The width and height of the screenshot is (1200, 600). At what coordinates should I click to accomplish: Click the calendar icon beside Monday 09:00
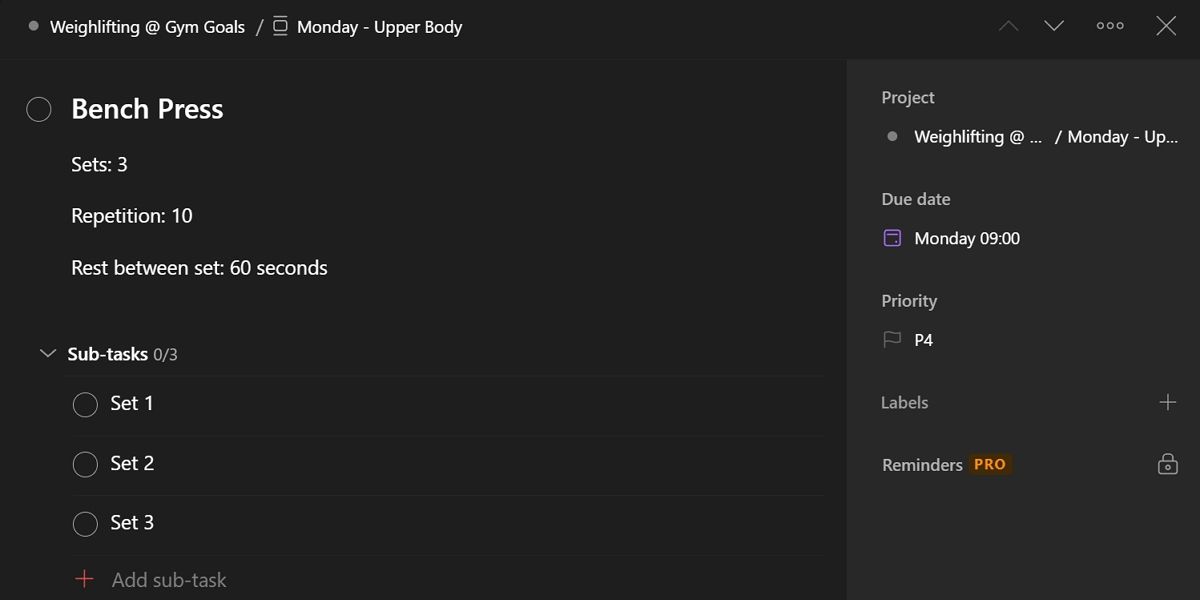[x=891, y=238]
